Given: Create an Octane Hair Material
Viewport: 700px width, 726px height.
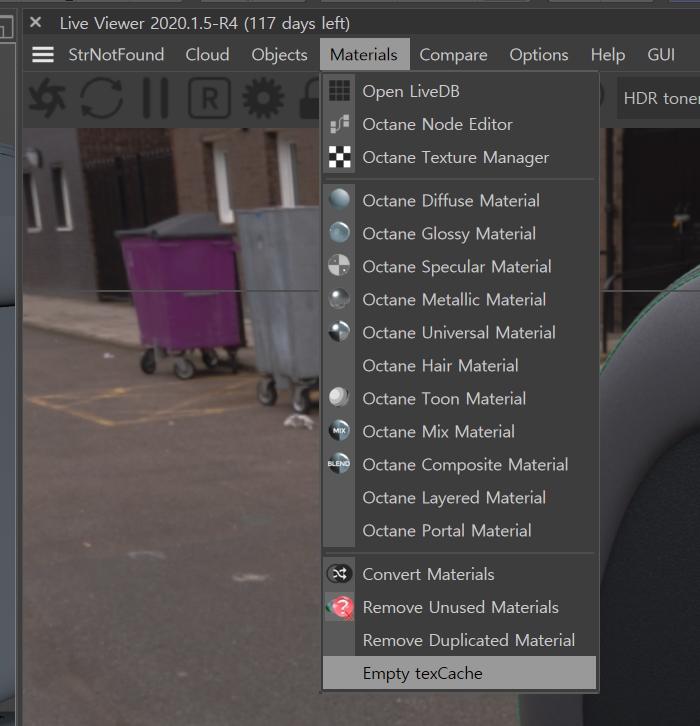Looking at the screenshot, I should click(x=459, y=366).
